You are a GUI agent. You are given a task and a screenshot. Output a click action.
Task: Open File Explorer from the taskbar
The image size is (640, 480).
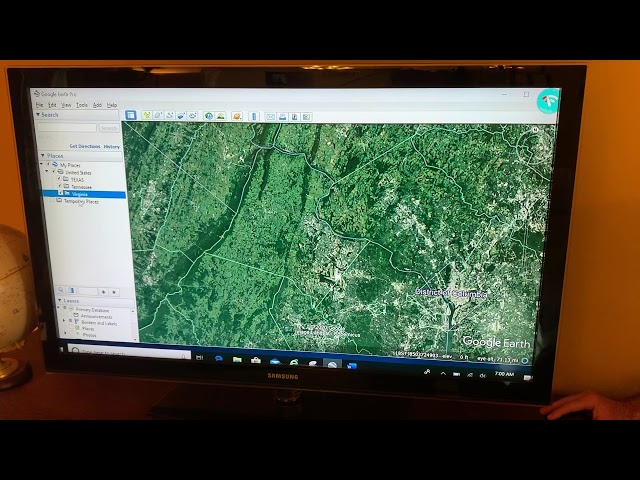click(x=237, y=360)
